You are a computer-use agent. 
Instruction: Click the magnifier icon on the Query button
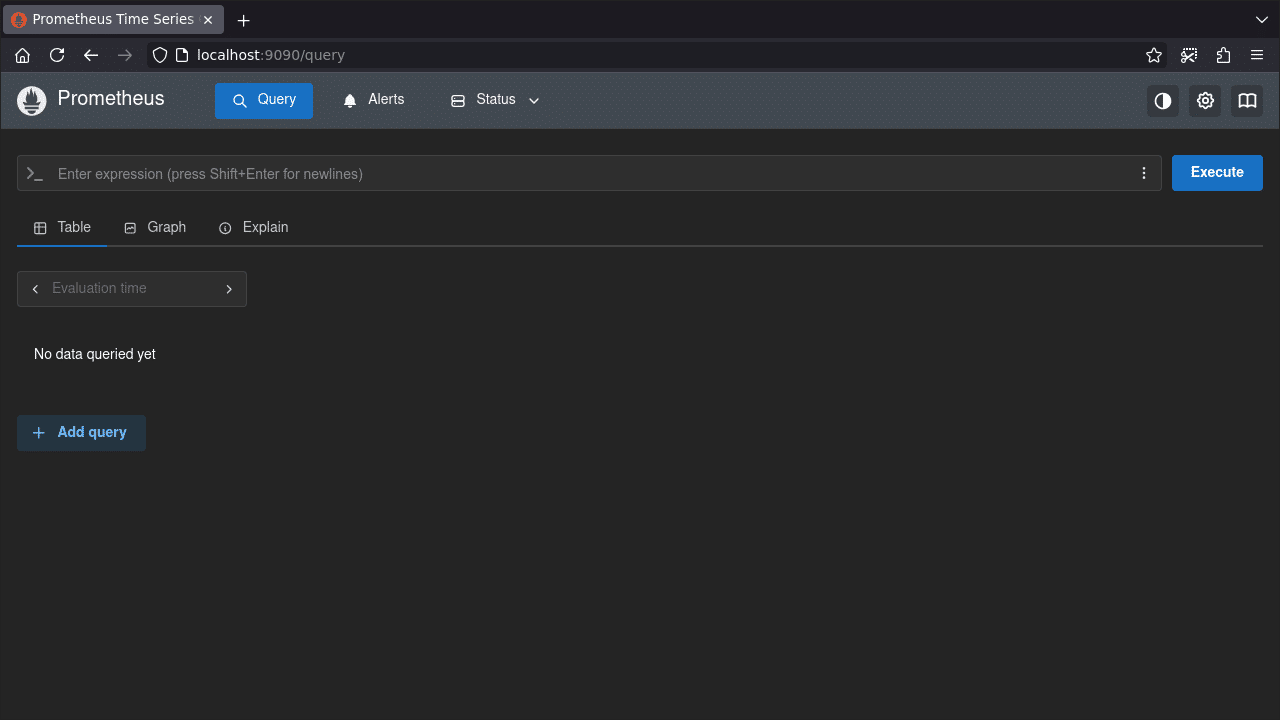[x=239, y=100]
